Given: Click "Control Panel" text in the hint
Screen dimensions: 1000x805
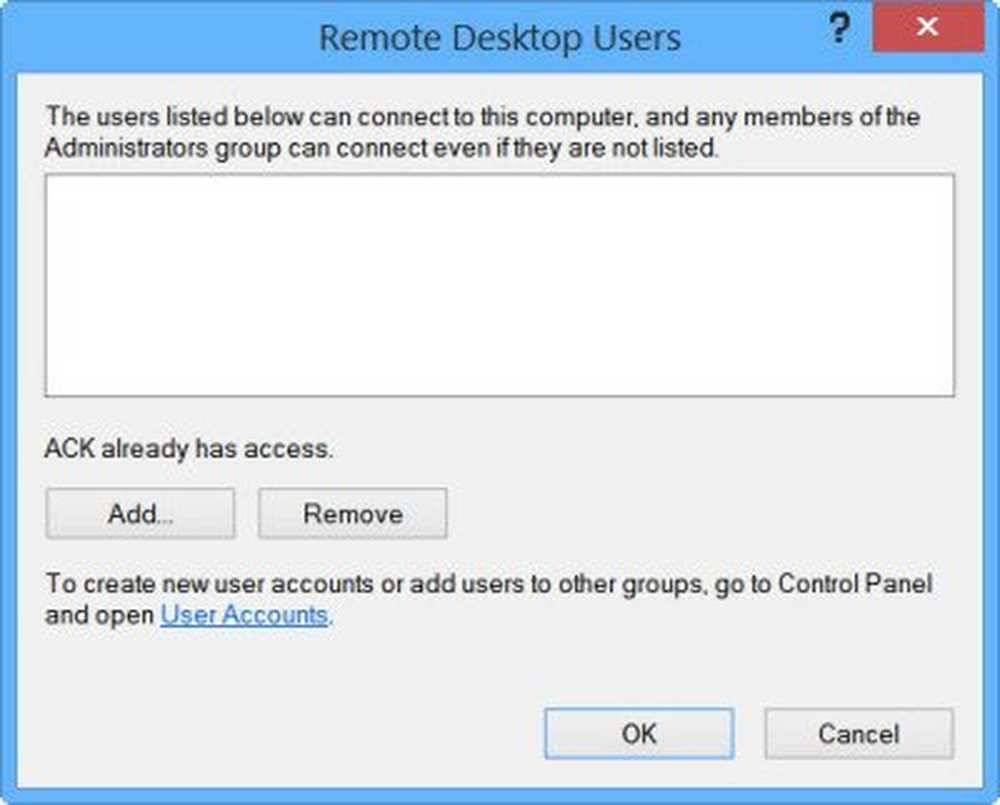Looking at the screenshot, I should point(869,583).
